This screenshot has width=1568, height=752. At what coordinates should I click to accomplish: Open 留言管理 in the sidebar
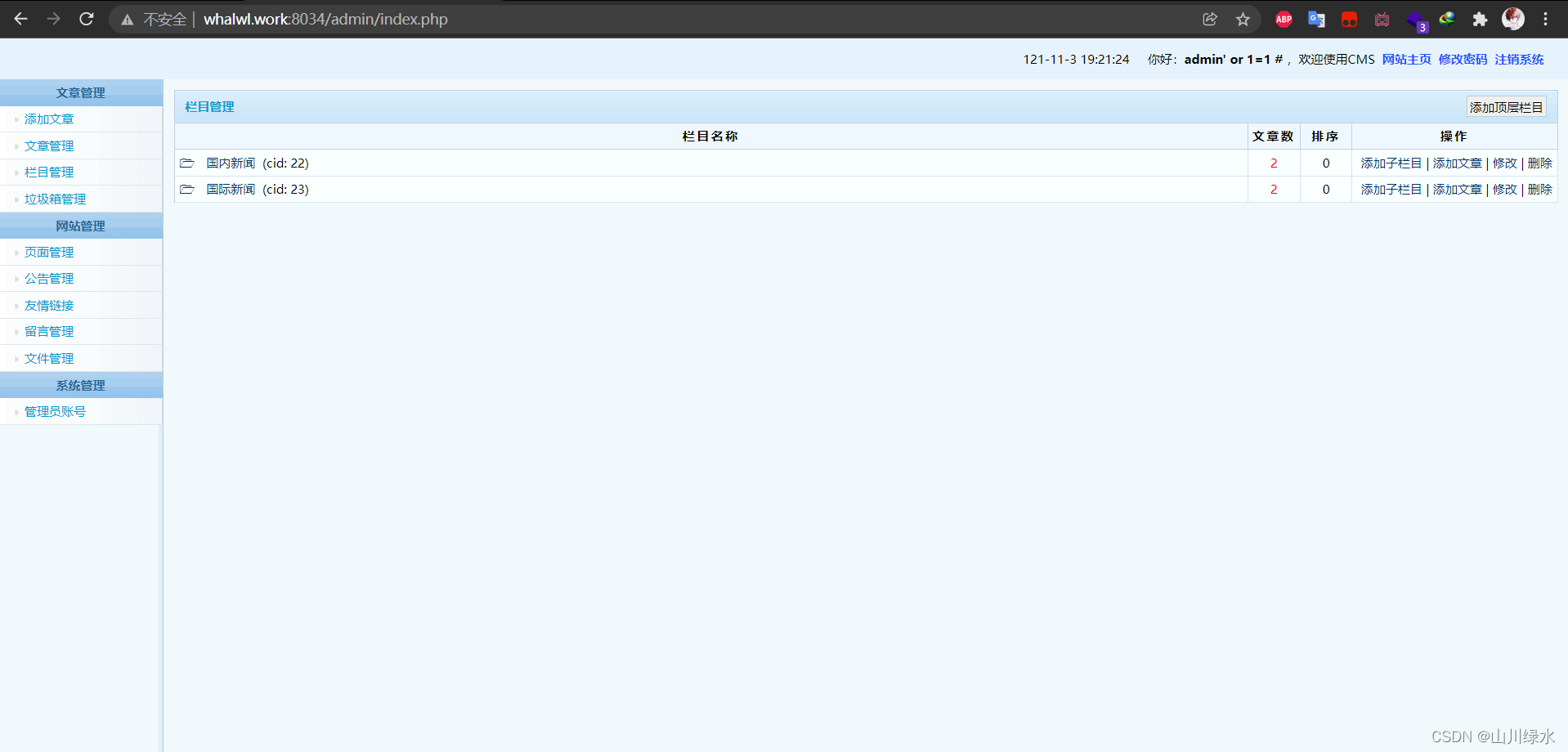tap(49, 332)
